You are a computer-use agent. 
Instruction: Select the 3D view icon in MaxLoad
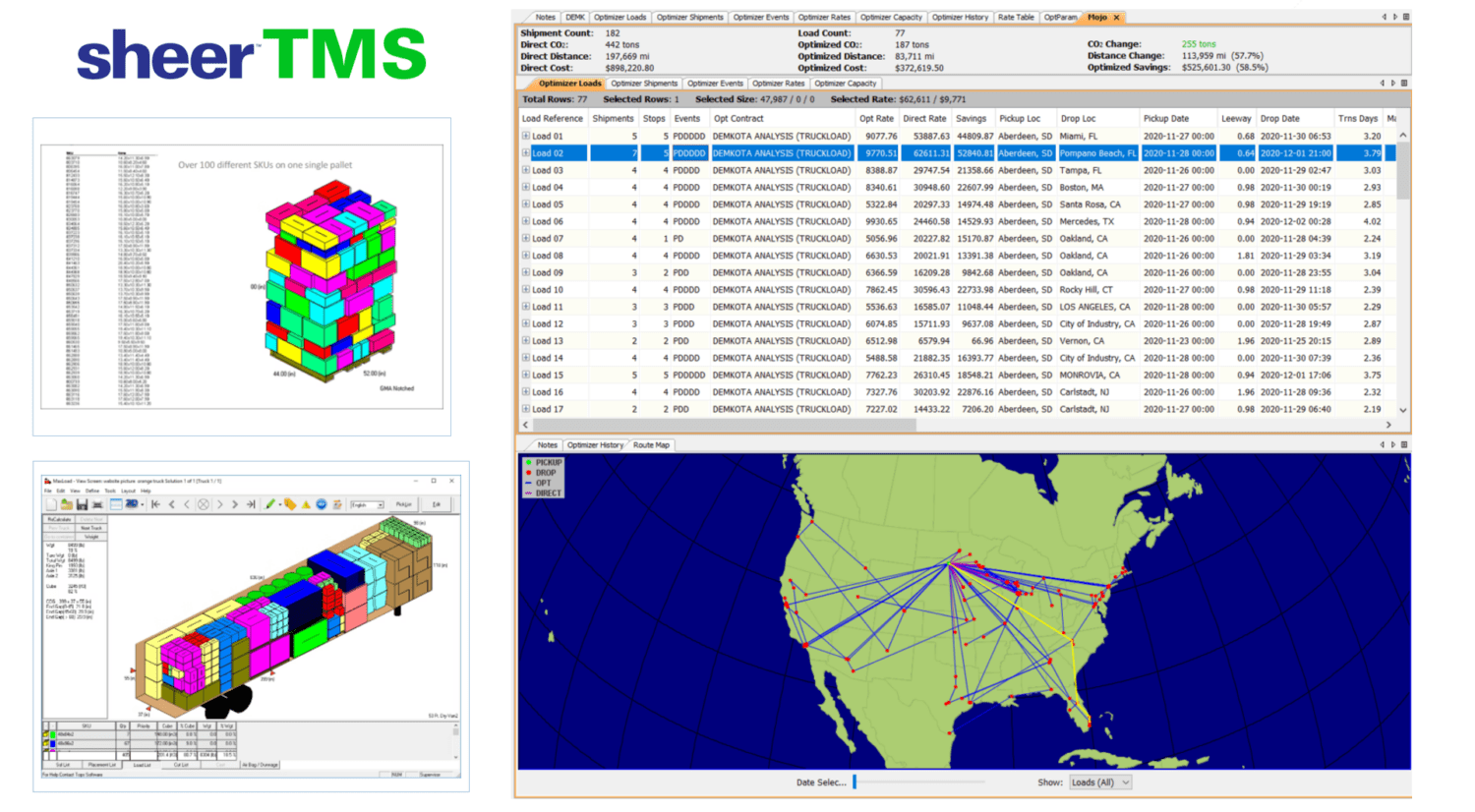(x=130, y=503)
